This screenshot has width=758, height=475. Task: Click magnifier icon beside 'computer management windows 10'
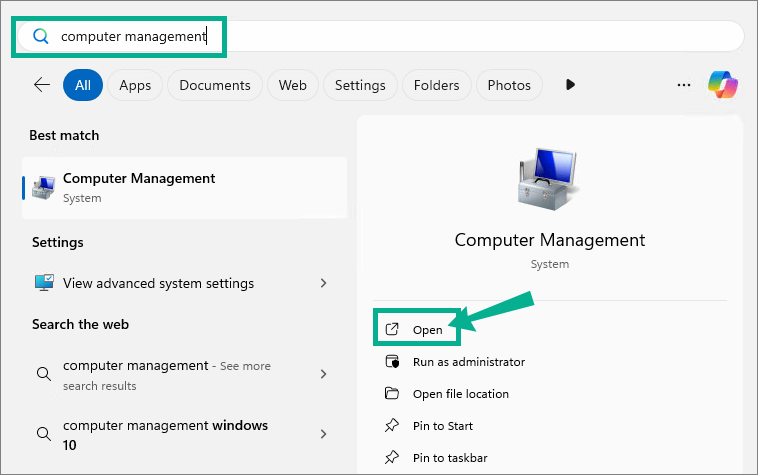coord(44,433)
